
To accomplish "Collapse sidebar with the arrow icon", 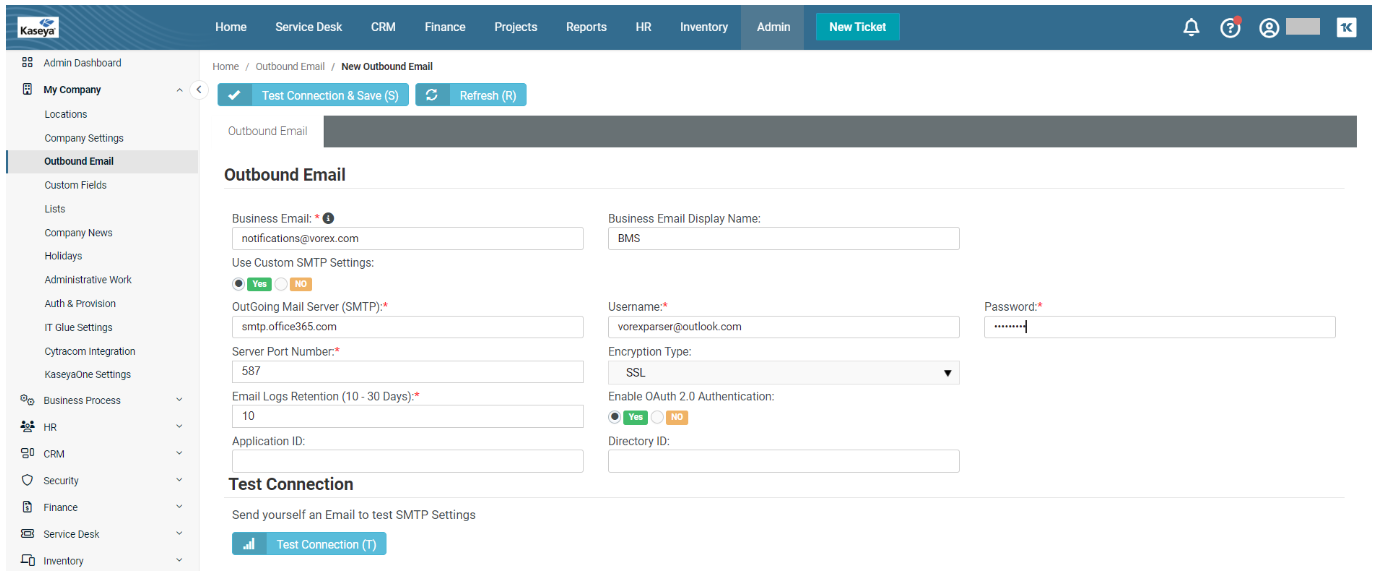I will point(198,90).
